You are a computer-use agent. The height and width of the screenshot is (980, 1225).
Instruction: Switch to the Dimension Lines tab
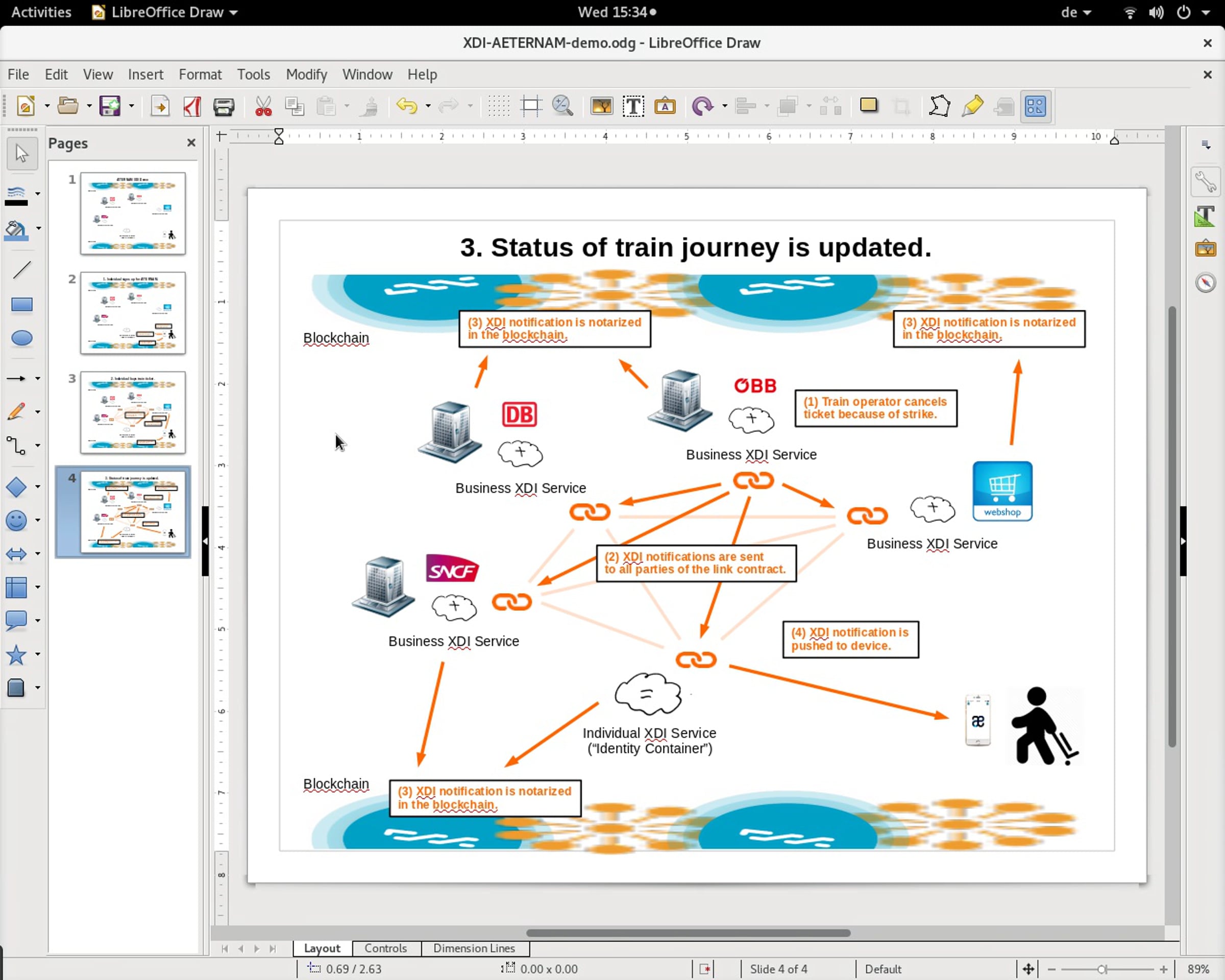(474, 948)
